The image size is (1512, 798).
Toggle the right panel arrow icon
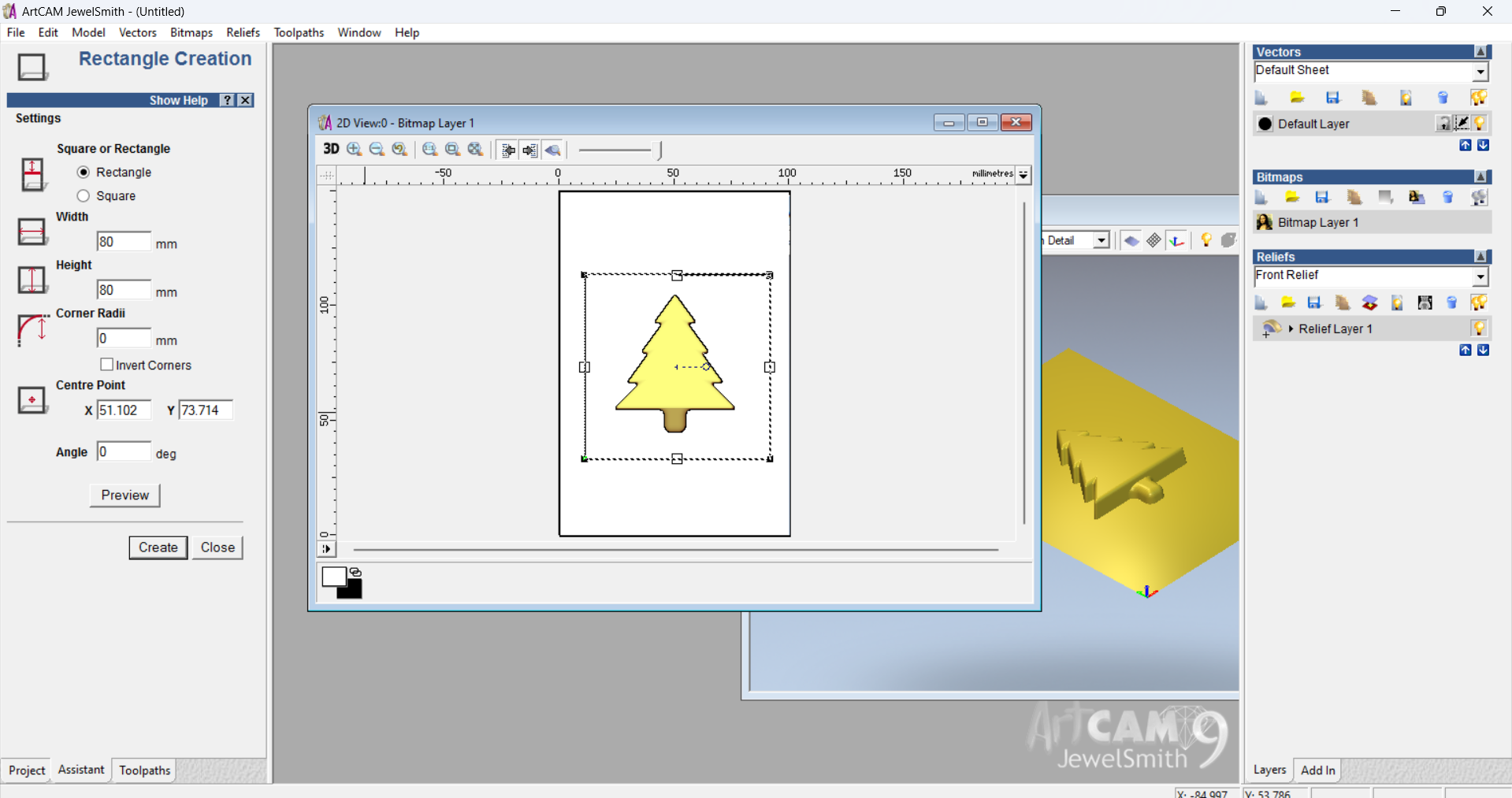(530, 150)
